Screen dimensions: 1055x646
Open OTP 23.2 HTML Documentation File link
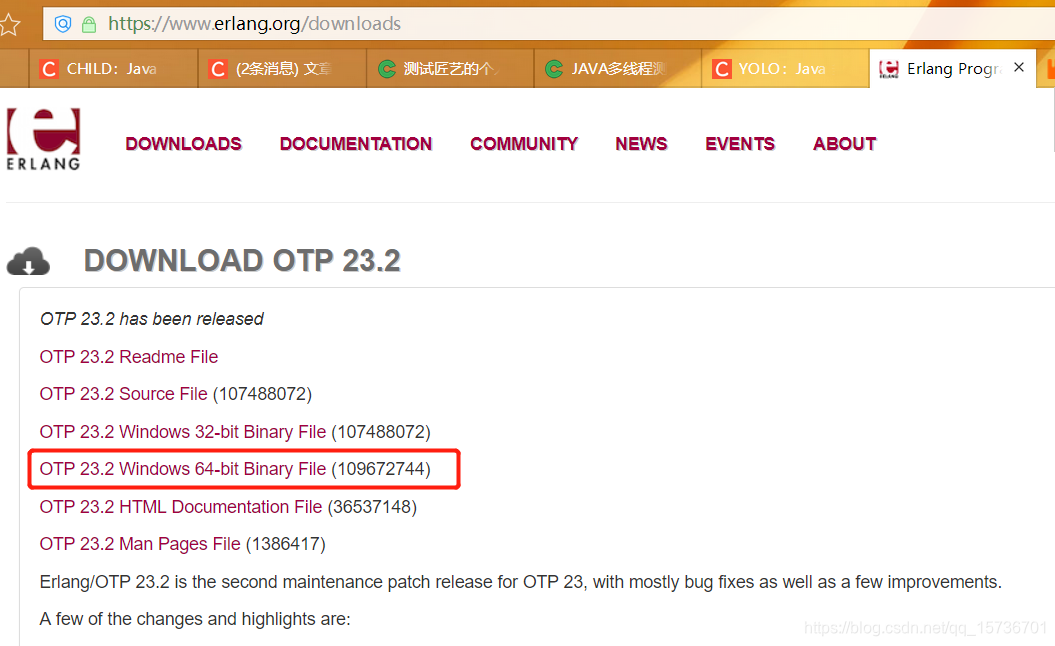tap(180, 507)
